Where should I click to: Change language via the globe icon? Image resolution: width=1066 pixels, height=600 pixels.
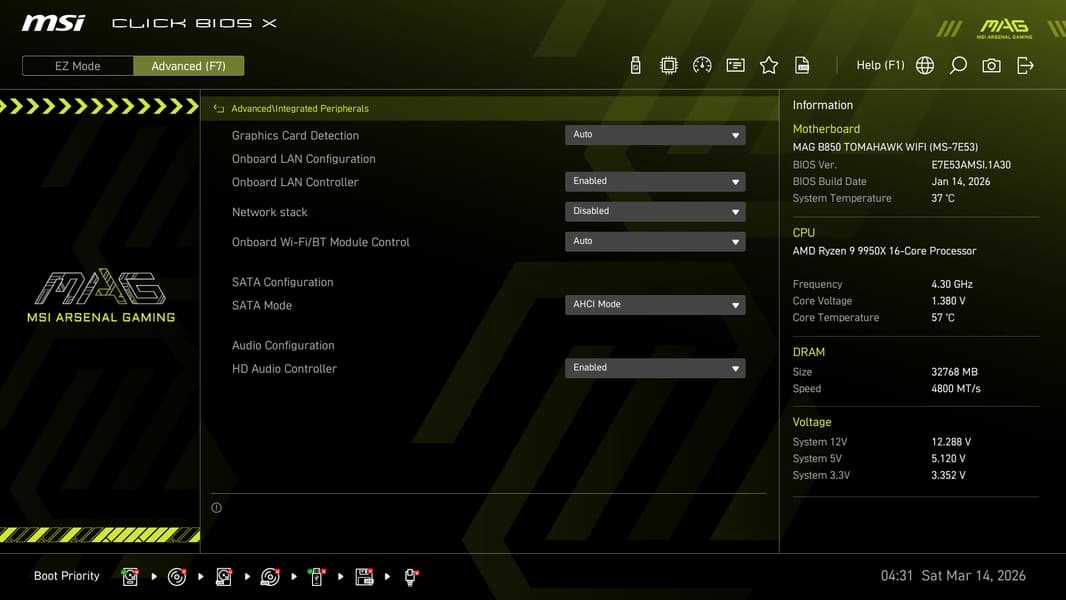point(925,65)
